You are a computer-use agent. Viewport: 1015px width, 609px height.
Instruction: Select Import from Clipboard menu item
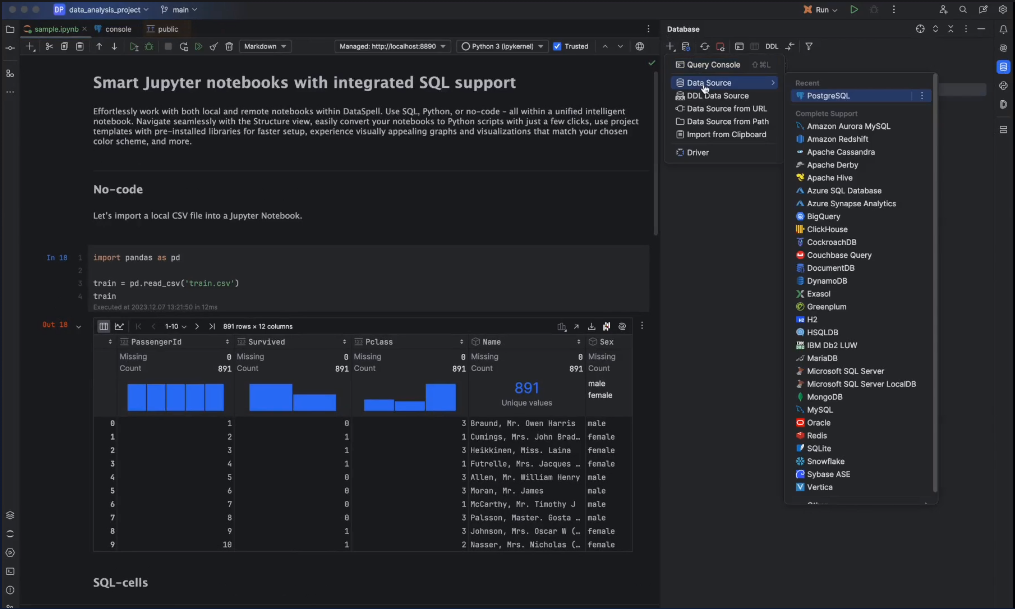(x=724, y=135)
